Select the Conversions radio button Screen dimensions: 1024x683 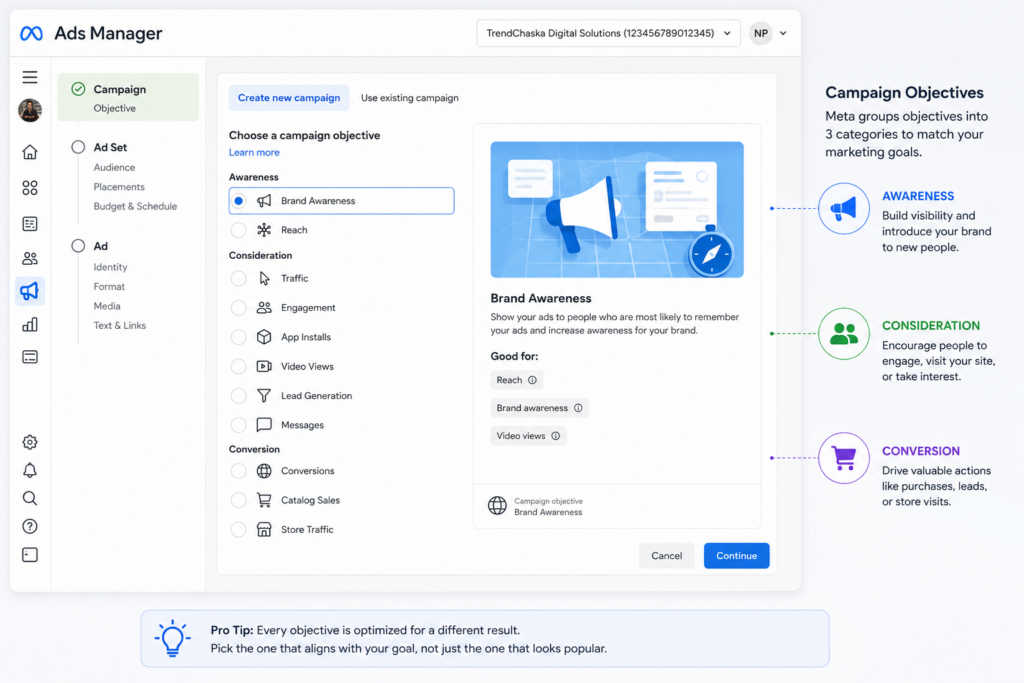pos(239,471)
